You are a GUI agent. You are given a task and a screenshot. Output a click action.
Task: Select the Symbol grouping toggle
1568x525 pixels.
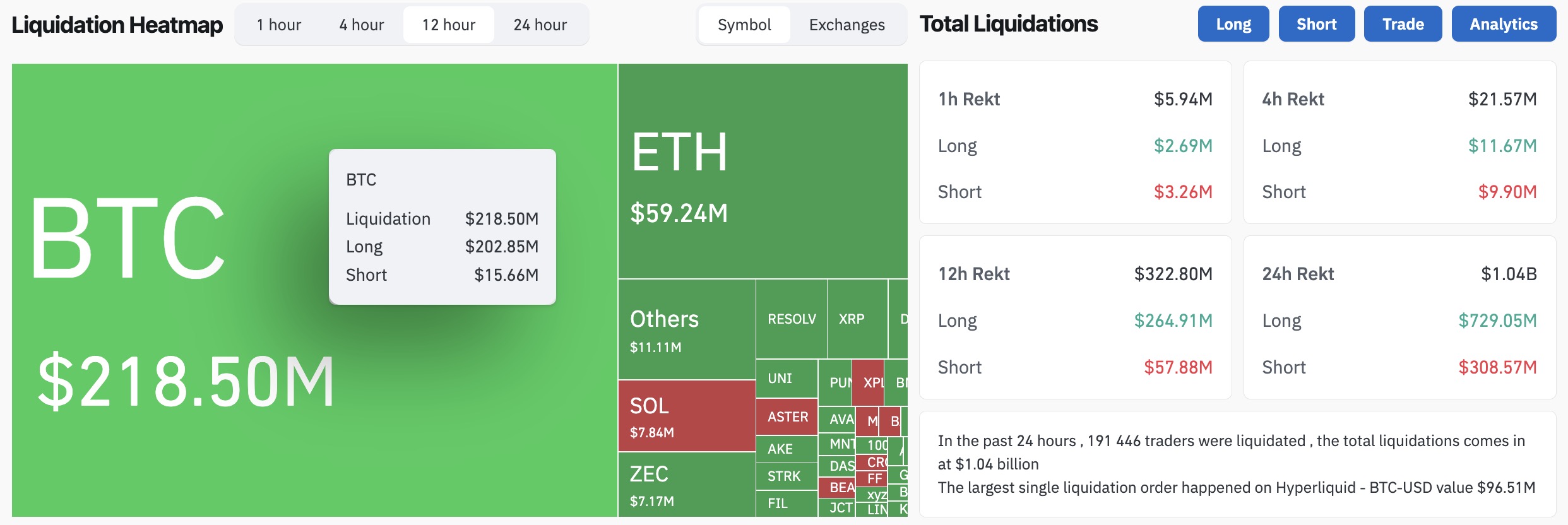coord(744,25)
